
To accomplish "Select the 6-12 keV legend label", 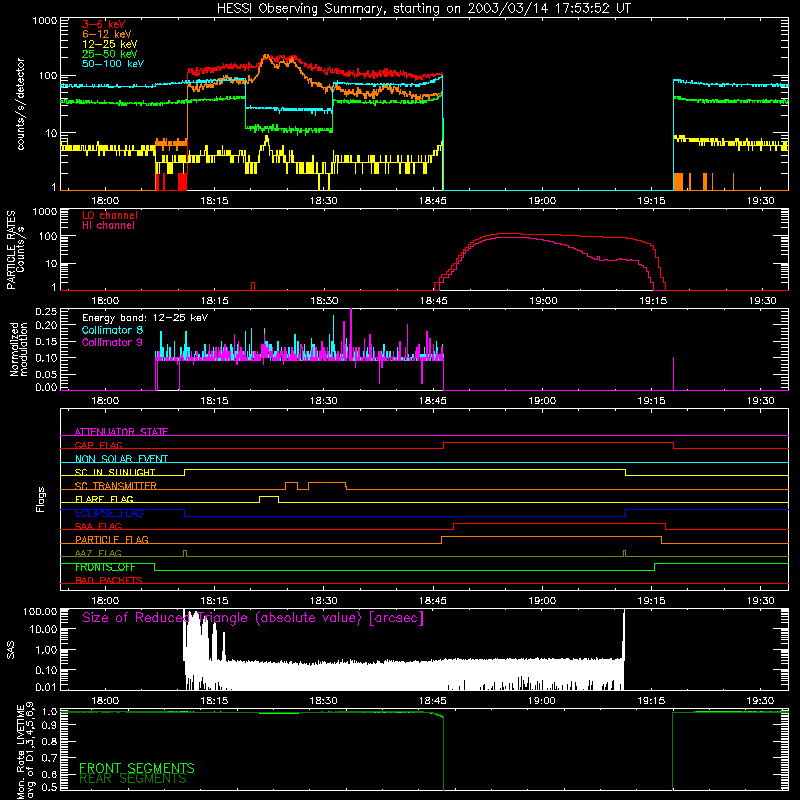I will pyautogui.click(x=107, y=34).
